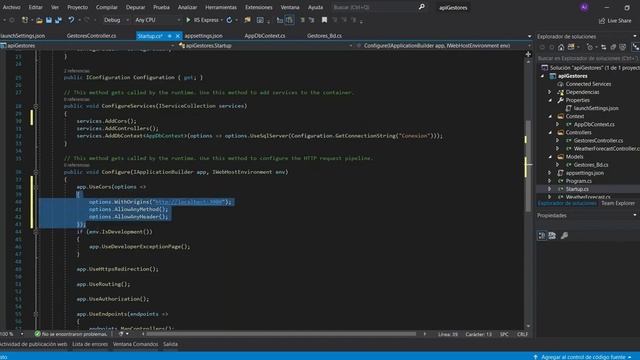Click the Categorized icon in Propiedades panel
This screenshot has width=640, height=360.
(542, 236)
